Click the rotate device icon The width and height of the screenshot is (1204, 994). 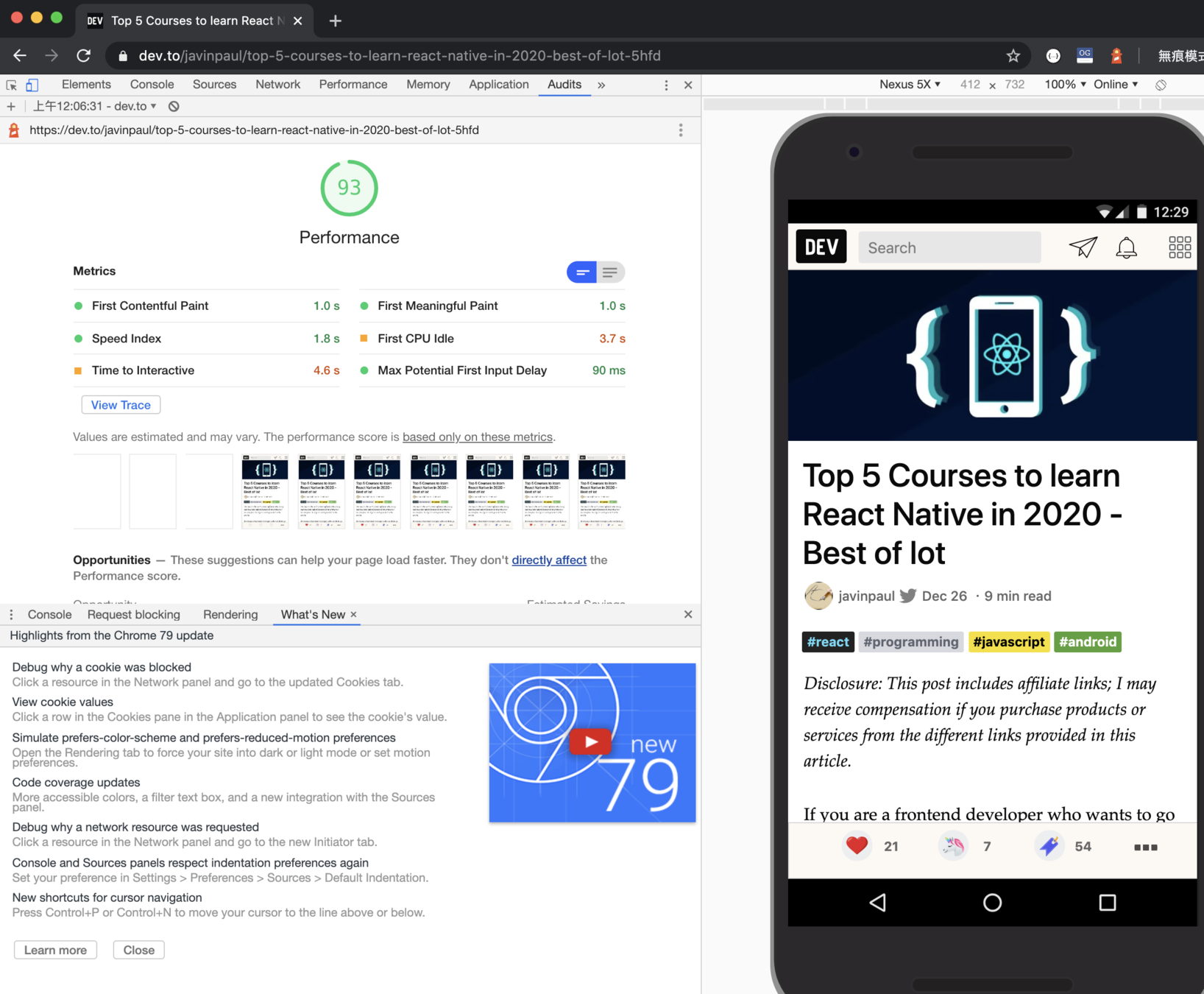click(x=1161, y=85)
